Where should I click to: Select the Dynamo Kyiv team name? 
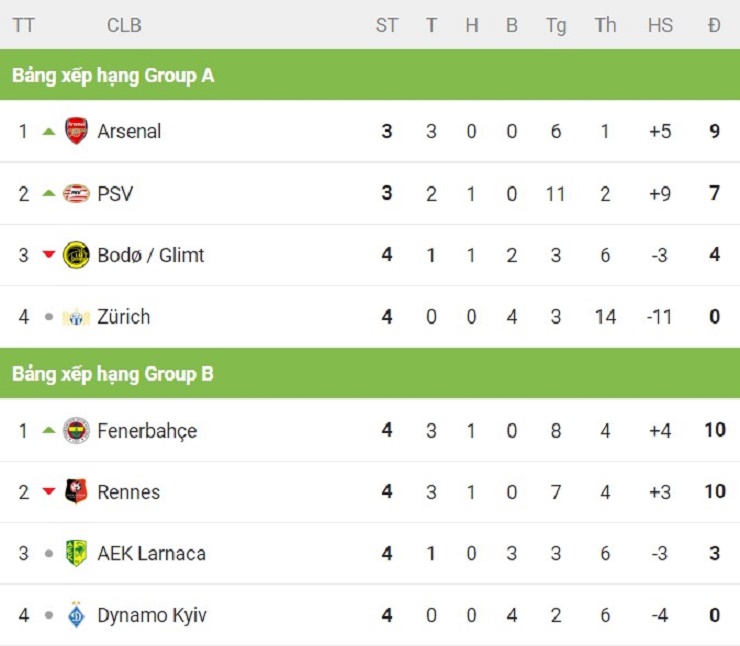pos(152,615)
